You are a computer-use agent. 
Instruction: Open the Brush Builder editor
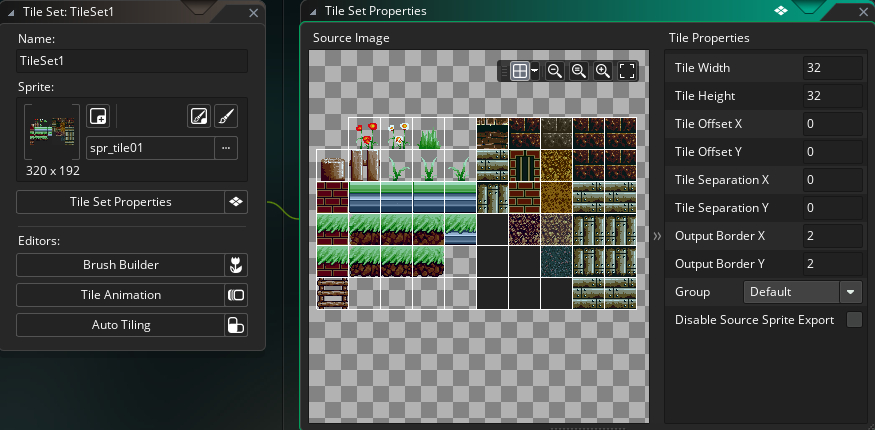121,265
